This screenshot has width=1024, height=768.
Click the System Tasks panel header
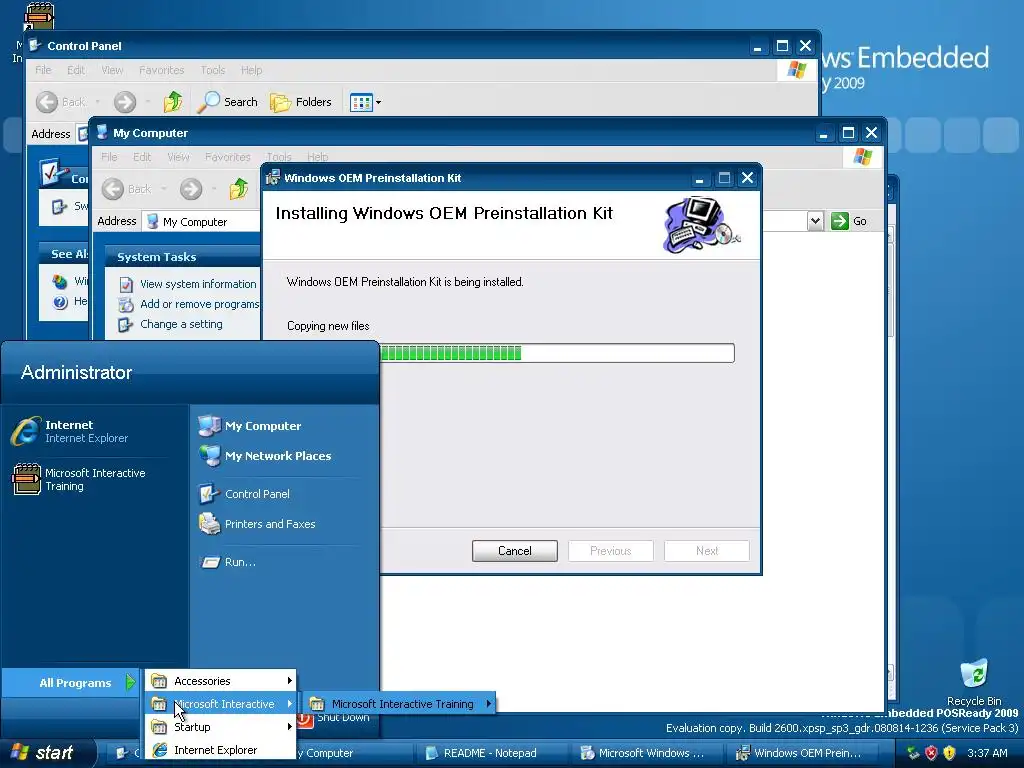pos(183,257)
